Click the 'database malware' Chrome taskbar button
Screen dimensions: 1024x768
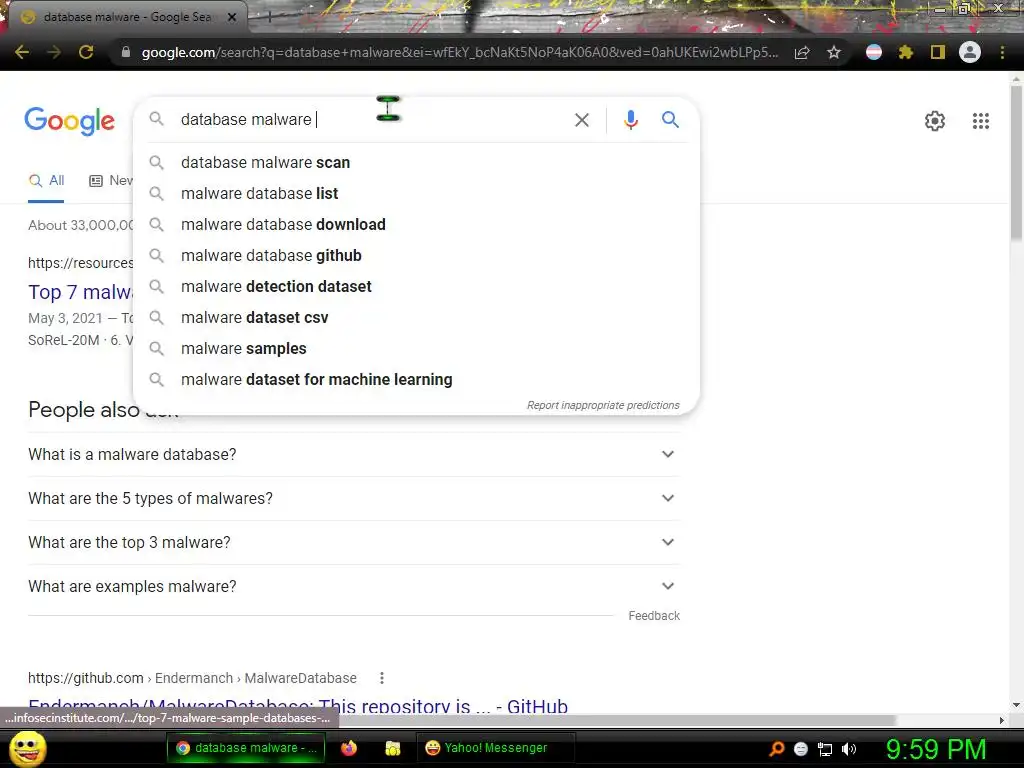click(246, 748)
